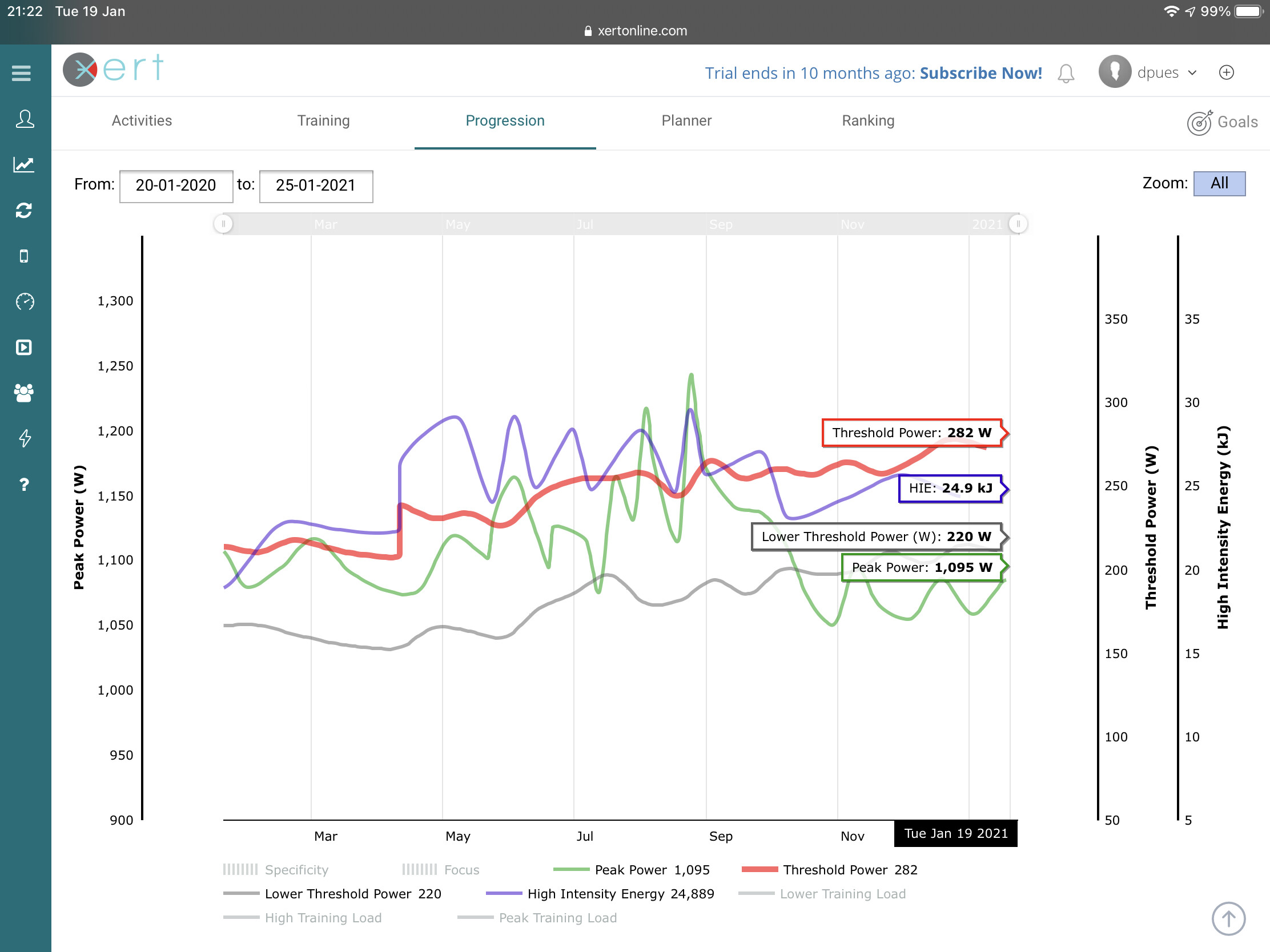
Task: Click the plus circle icon near username
Action: click(1226, 73)
